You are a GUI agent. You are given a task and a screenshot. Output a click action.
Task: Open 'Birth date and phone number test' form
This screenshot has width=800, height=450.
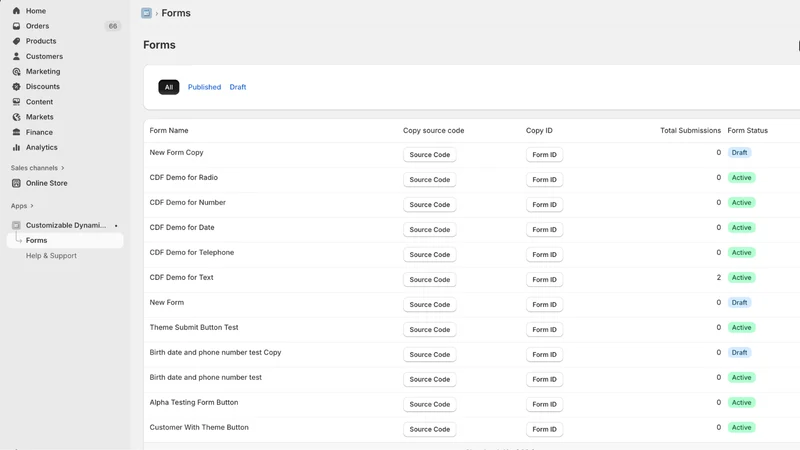coord(206,378)
